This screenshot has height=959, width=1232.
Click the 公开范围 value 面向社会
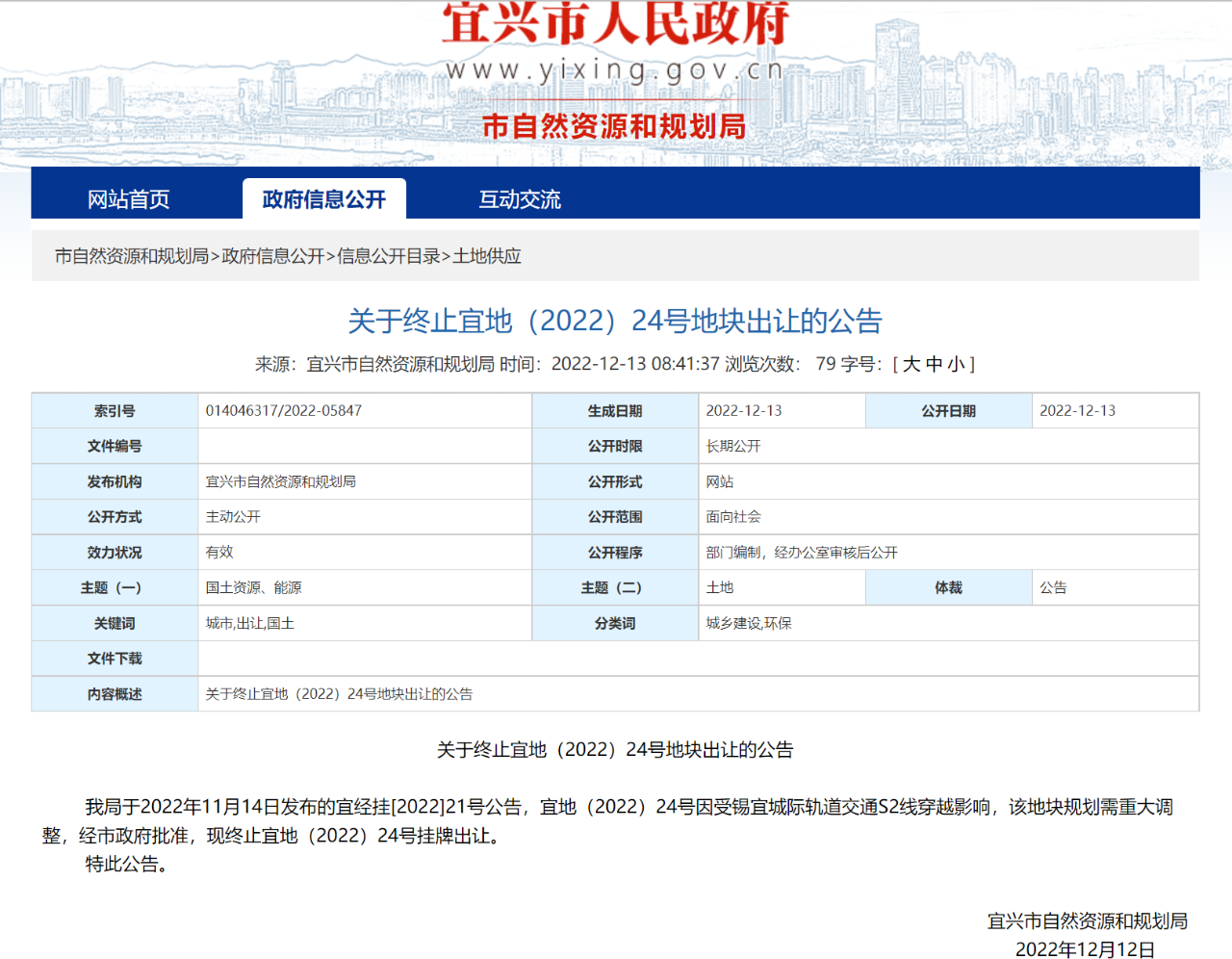tap(733, 517)
